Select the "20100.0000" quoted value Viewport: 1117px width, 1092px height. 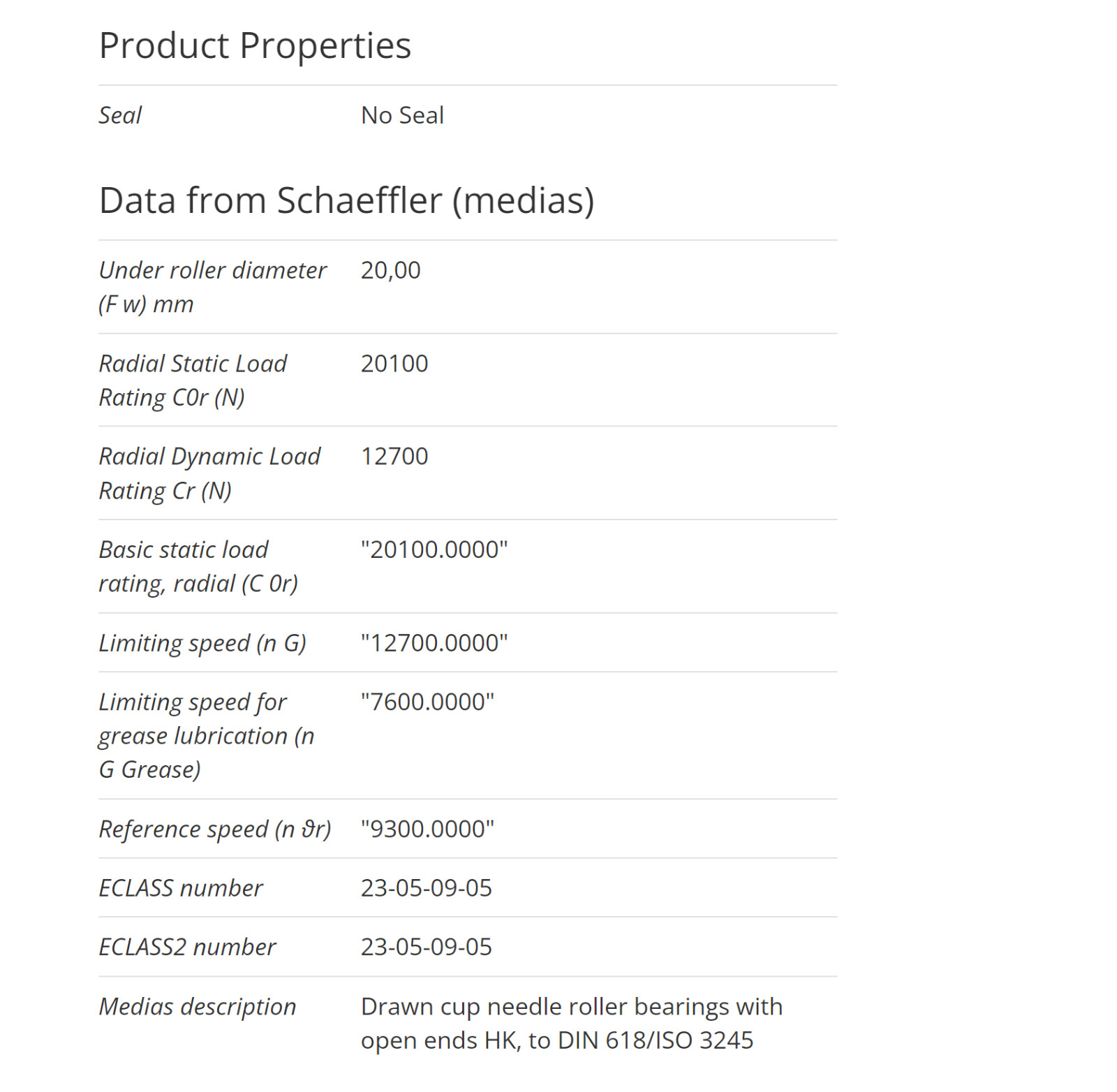click(x=434, y=549)
